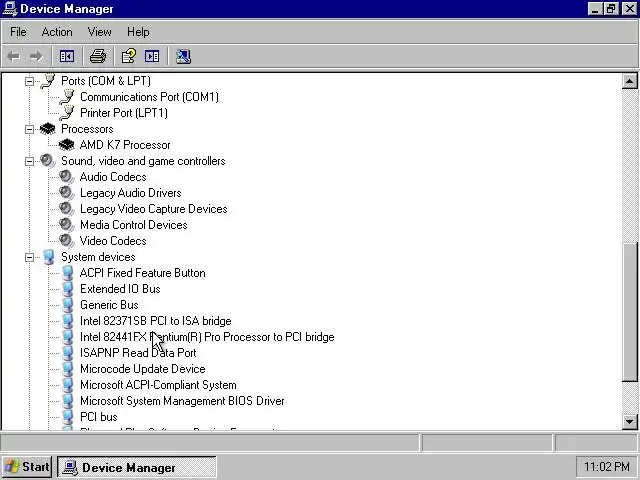The height and width of the screenshot is (480, 640).
Task: Click the Forward arrow toolbar button
Action: point(36,56)
